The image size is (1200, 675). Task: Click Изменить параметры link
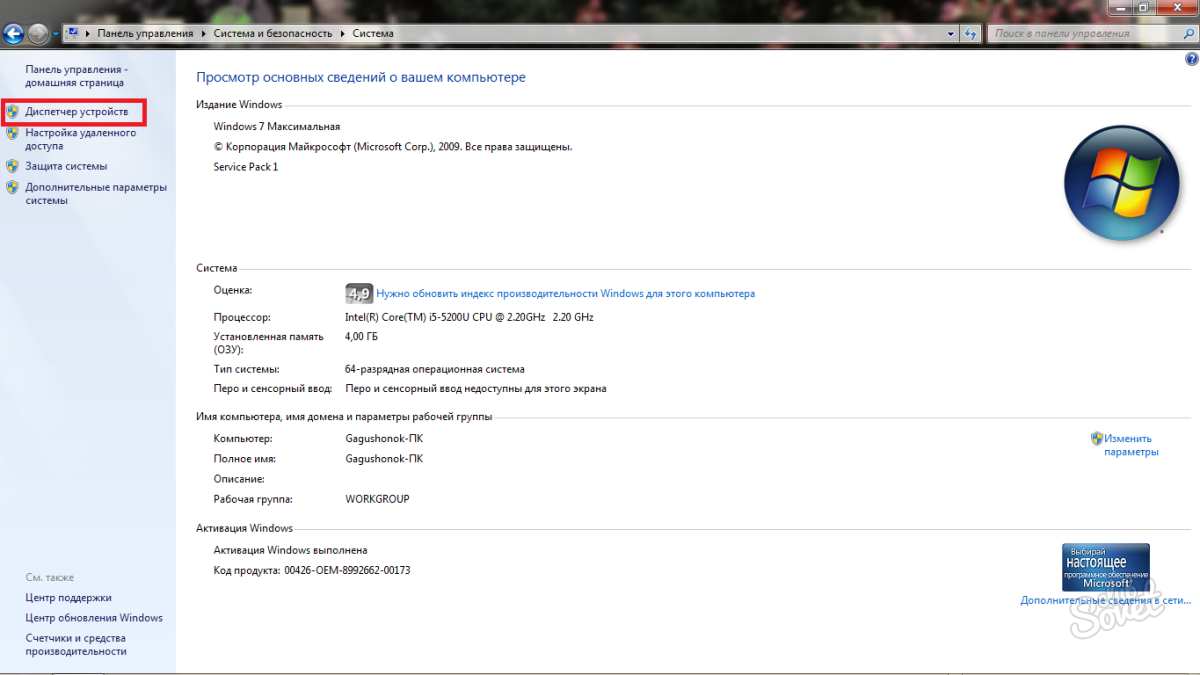[1130, 445]
